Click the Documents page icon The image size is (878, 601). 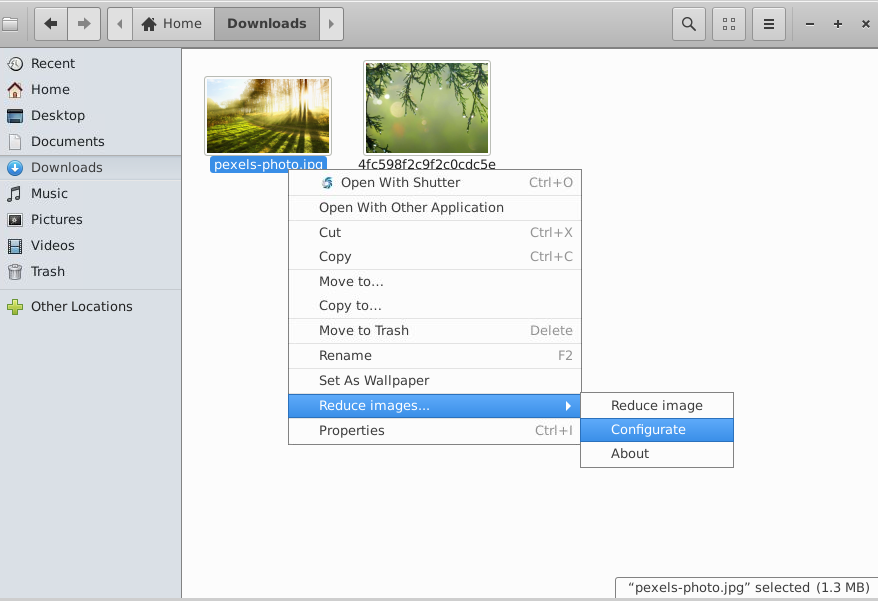pos(15,142)
